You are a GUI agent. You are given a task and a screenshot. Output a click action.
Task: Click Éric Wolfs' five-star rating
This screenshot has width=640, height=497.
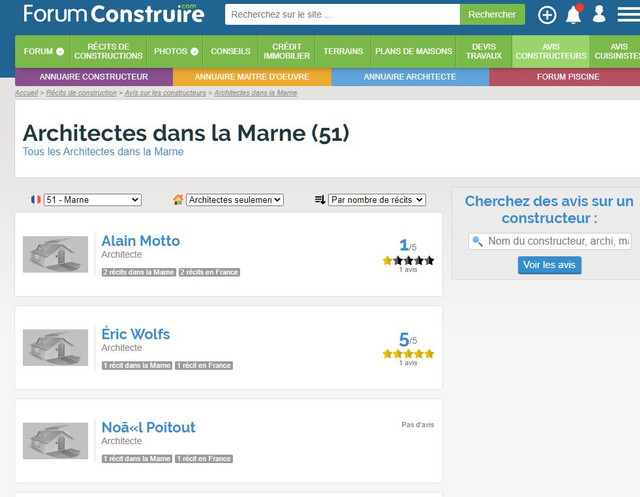coord(408,353)
